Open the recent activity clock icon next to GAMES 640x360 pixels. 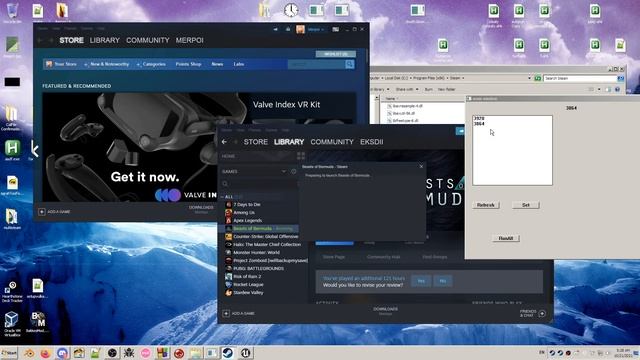tap(293, 171)
